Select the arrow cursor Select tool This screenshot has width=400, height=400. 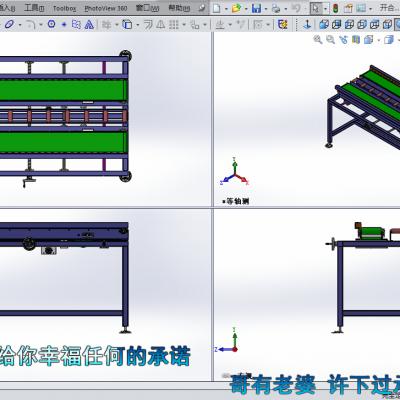(315, 8)
